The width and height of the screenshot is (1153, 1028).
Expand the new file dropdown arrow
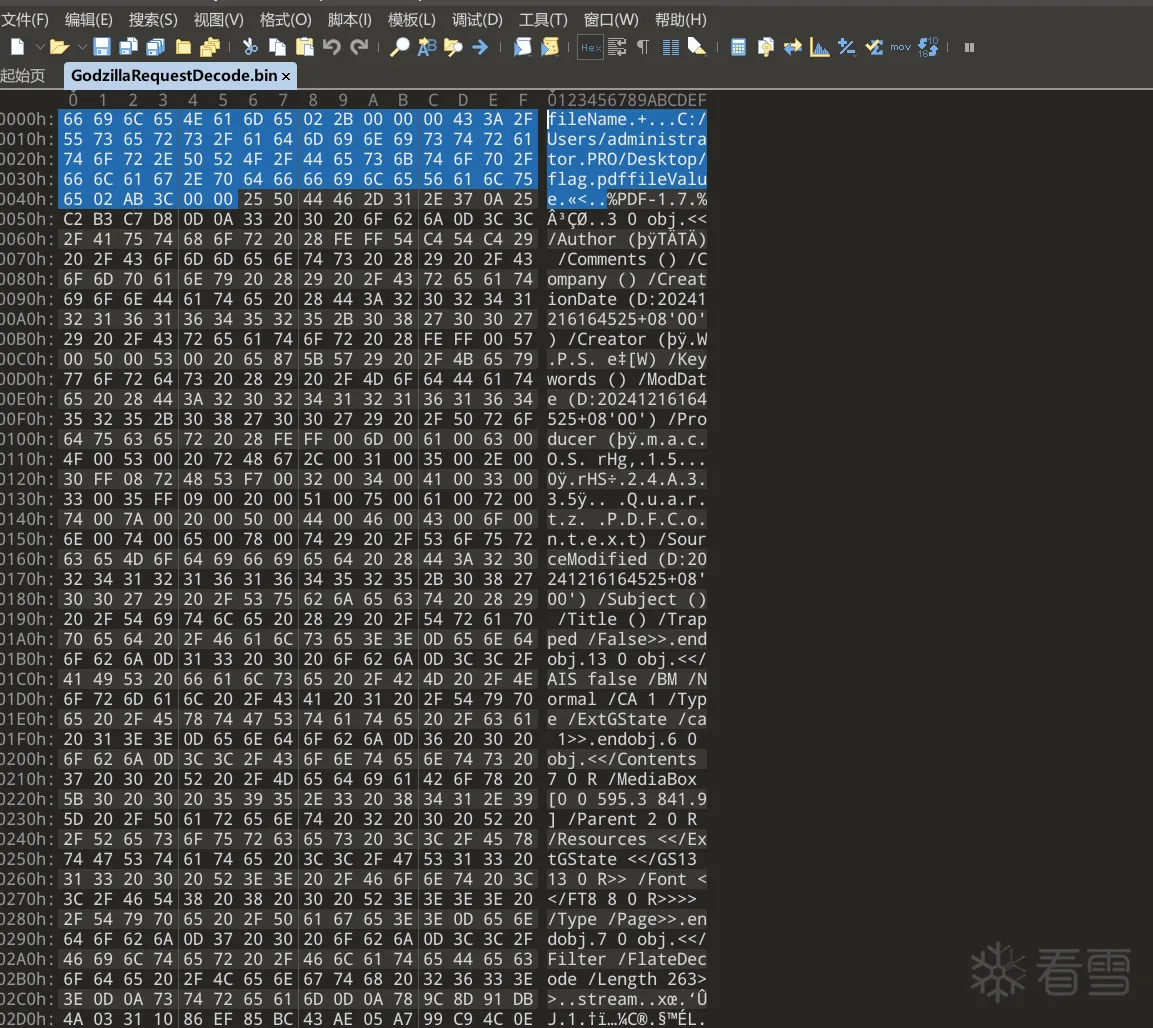point(40,47)
